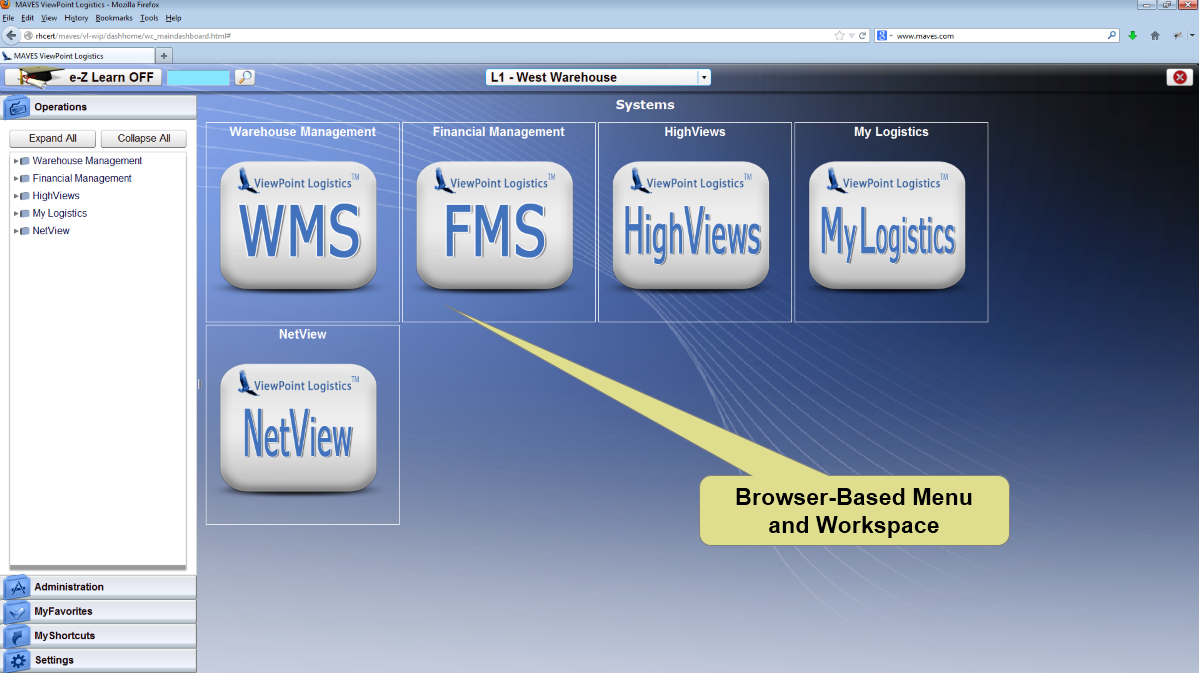This screenshot has width=1199, height=674.
Task: Click the MyShortcuts panel icon
Action: click(x=17, y=636)
